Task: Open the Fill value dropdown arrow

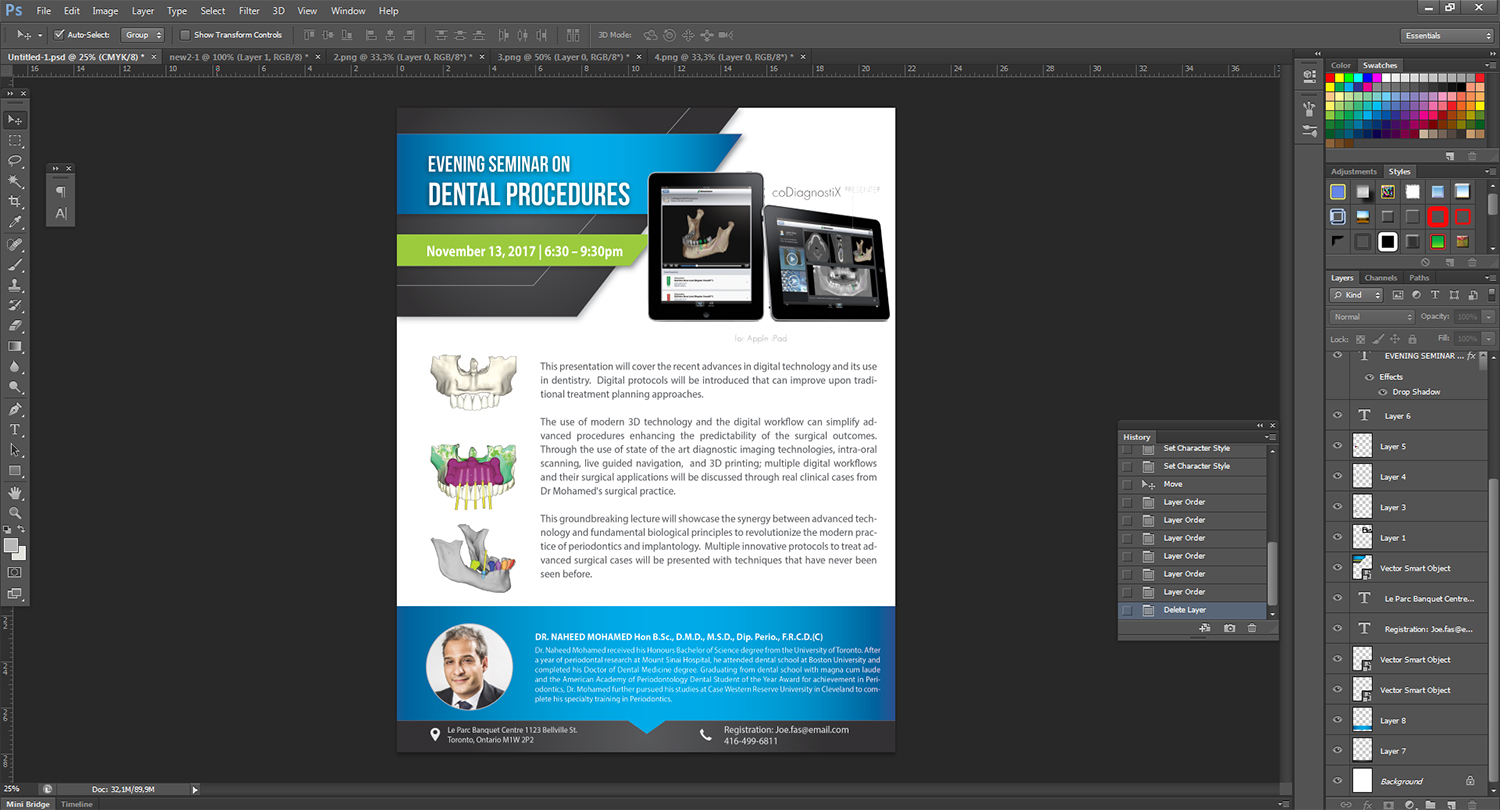Action: [1488, 339]
